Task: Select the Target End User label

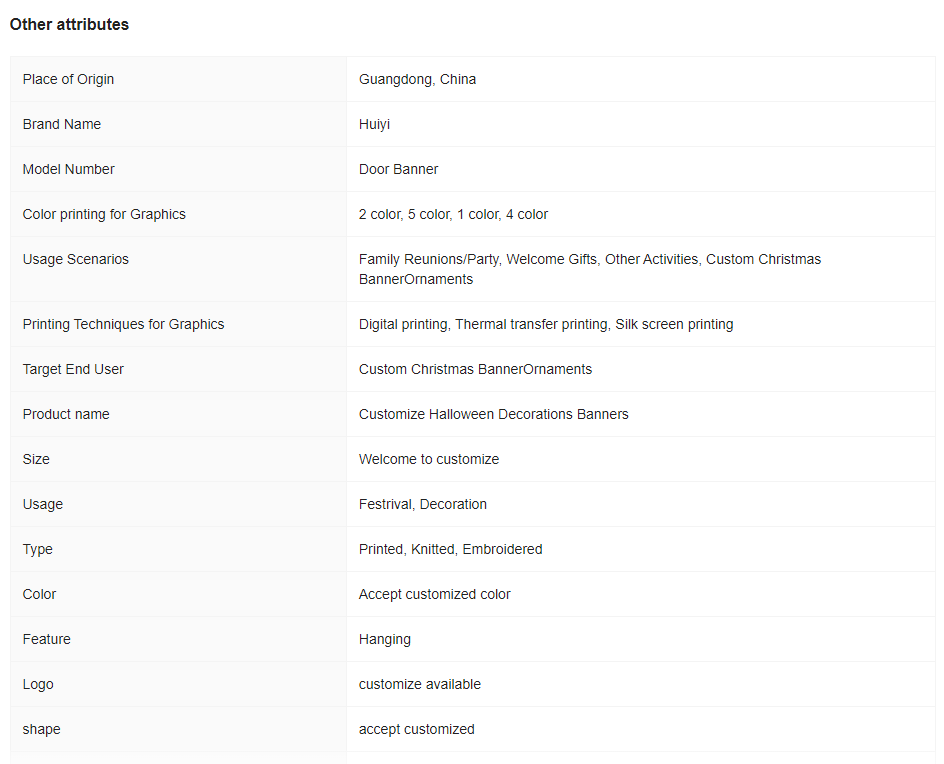Action: coord(73,369)
